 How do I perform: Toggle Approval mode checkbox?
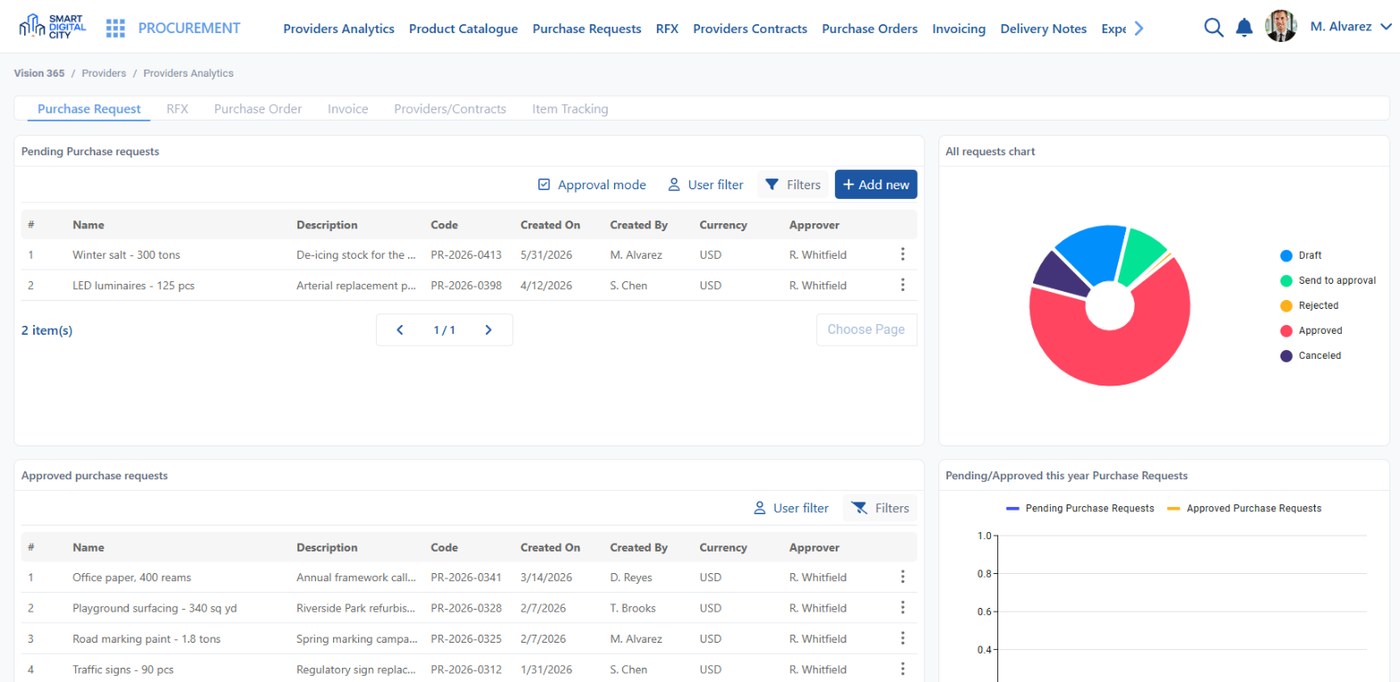point(544,185)
